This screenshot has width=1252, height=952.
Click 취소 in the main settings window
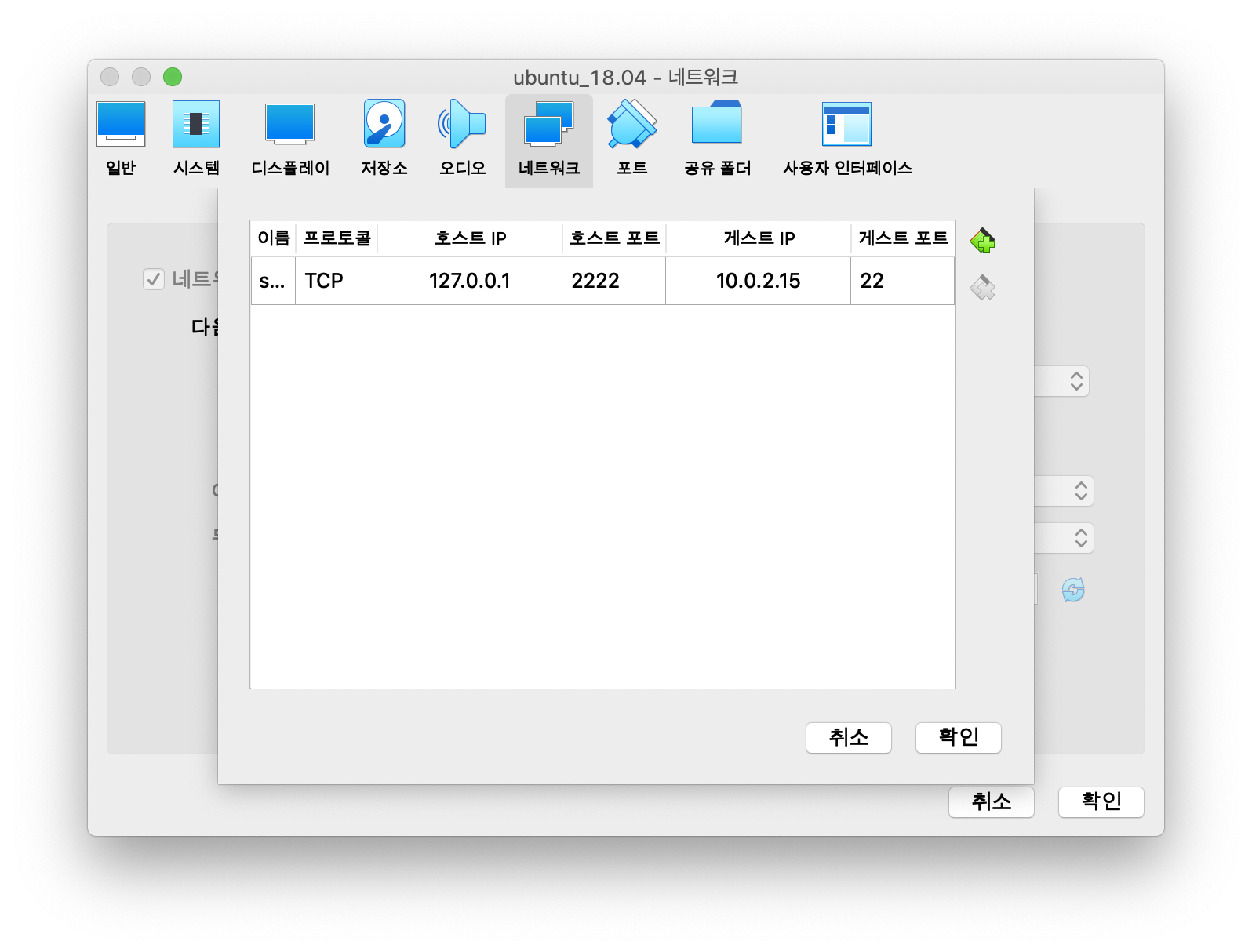(x=992, y=801)
